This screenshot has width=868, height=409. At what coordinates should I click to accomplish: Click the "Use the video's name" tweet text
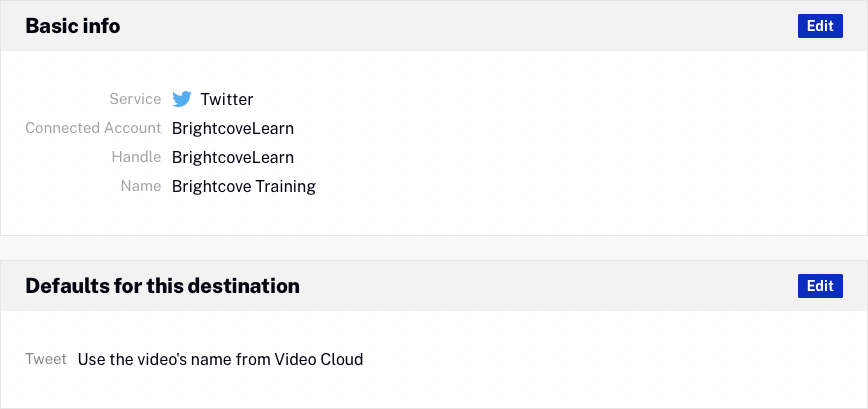coord(220,359)
